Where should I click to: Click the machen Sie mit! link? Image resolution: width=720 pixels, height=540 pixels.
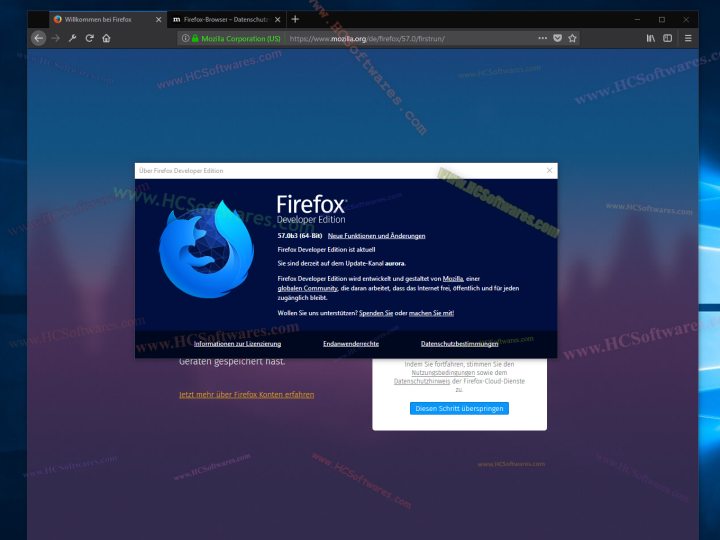point(431,313)
